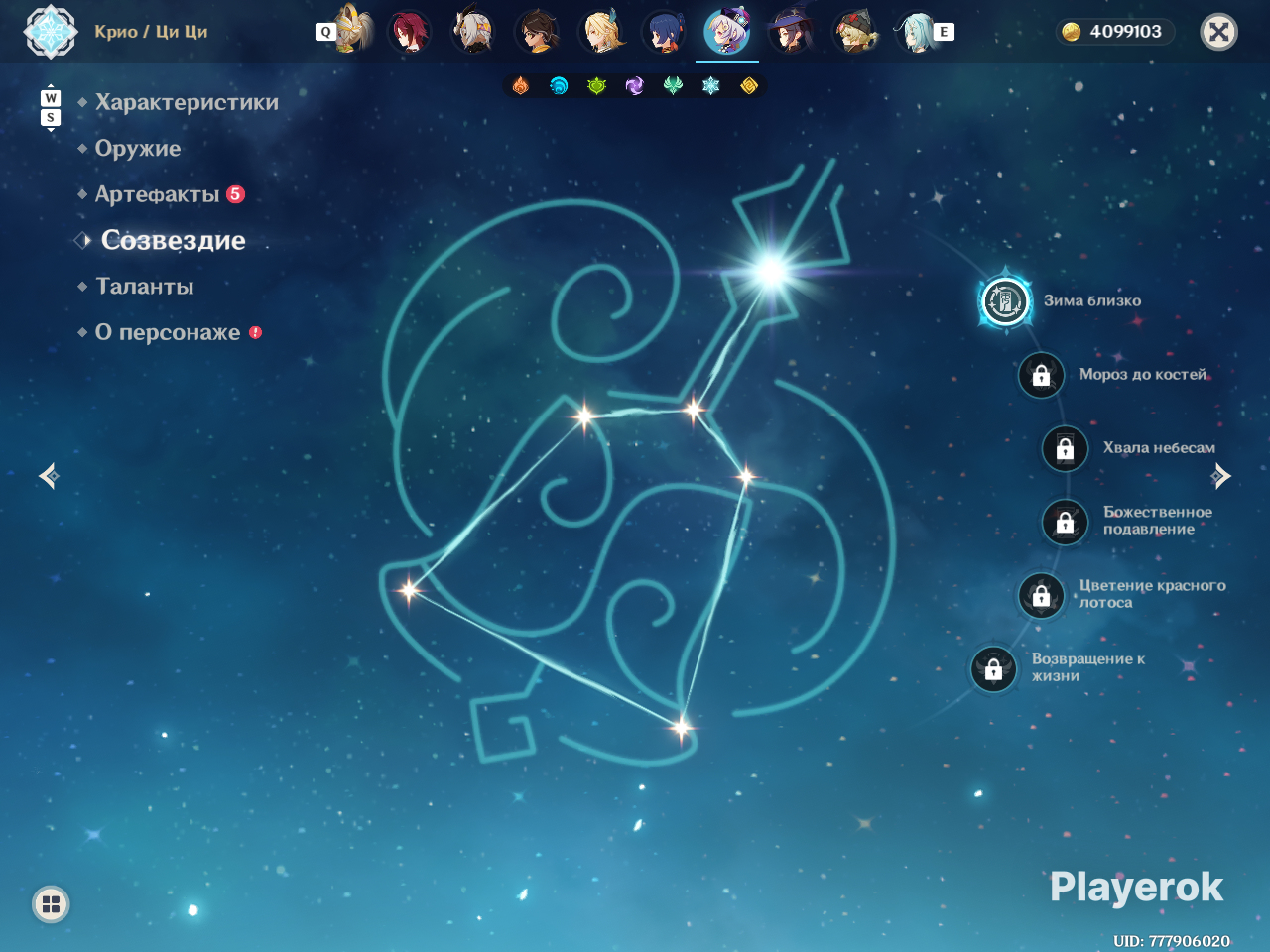
Task: Switch to the blonde character with blue feather
Action: (601, 32)
